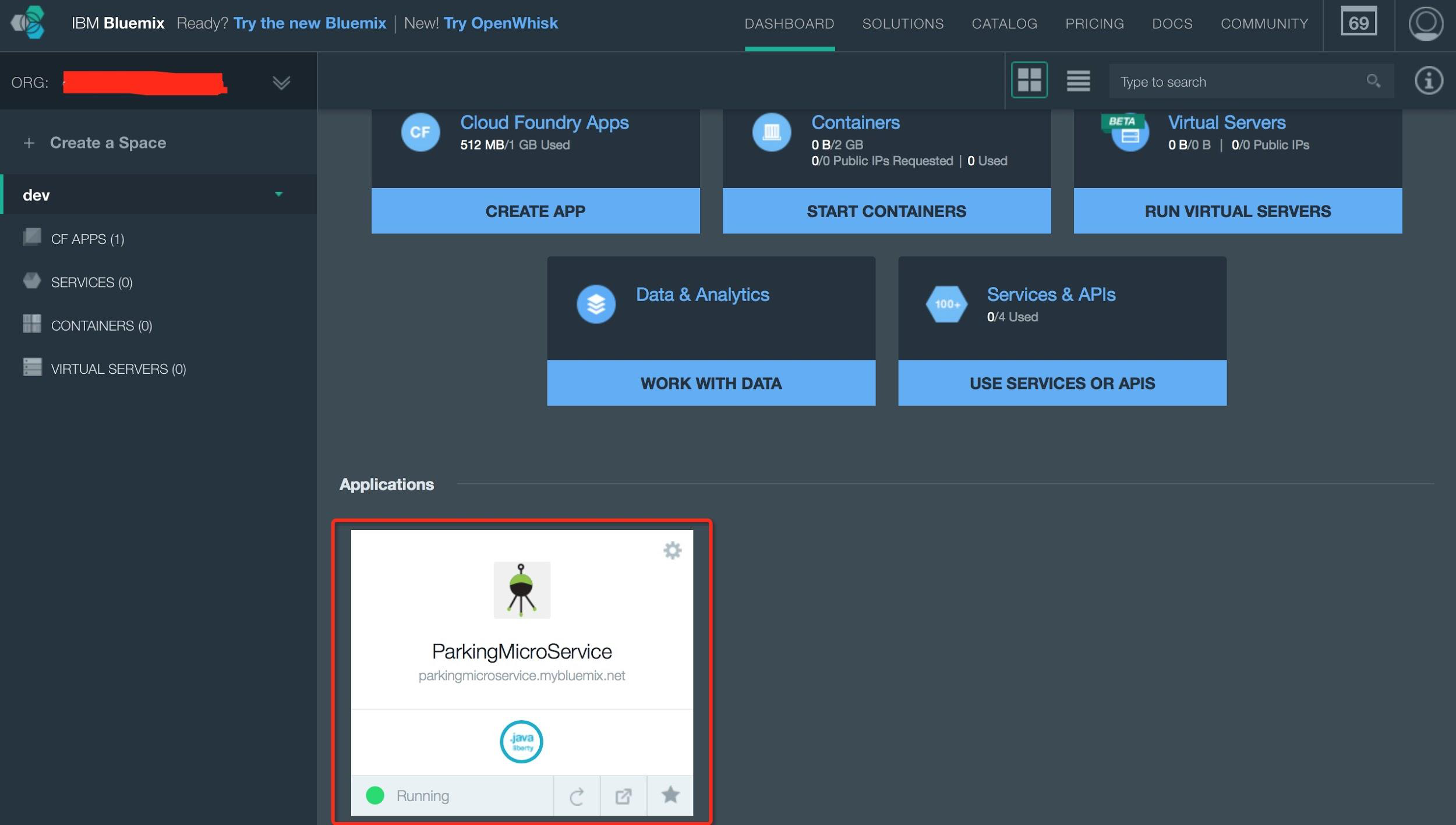The width and height of the screenshot is (1456, 825).
Task: Click the IBM Bluemix title text
Action: [118, 23]
